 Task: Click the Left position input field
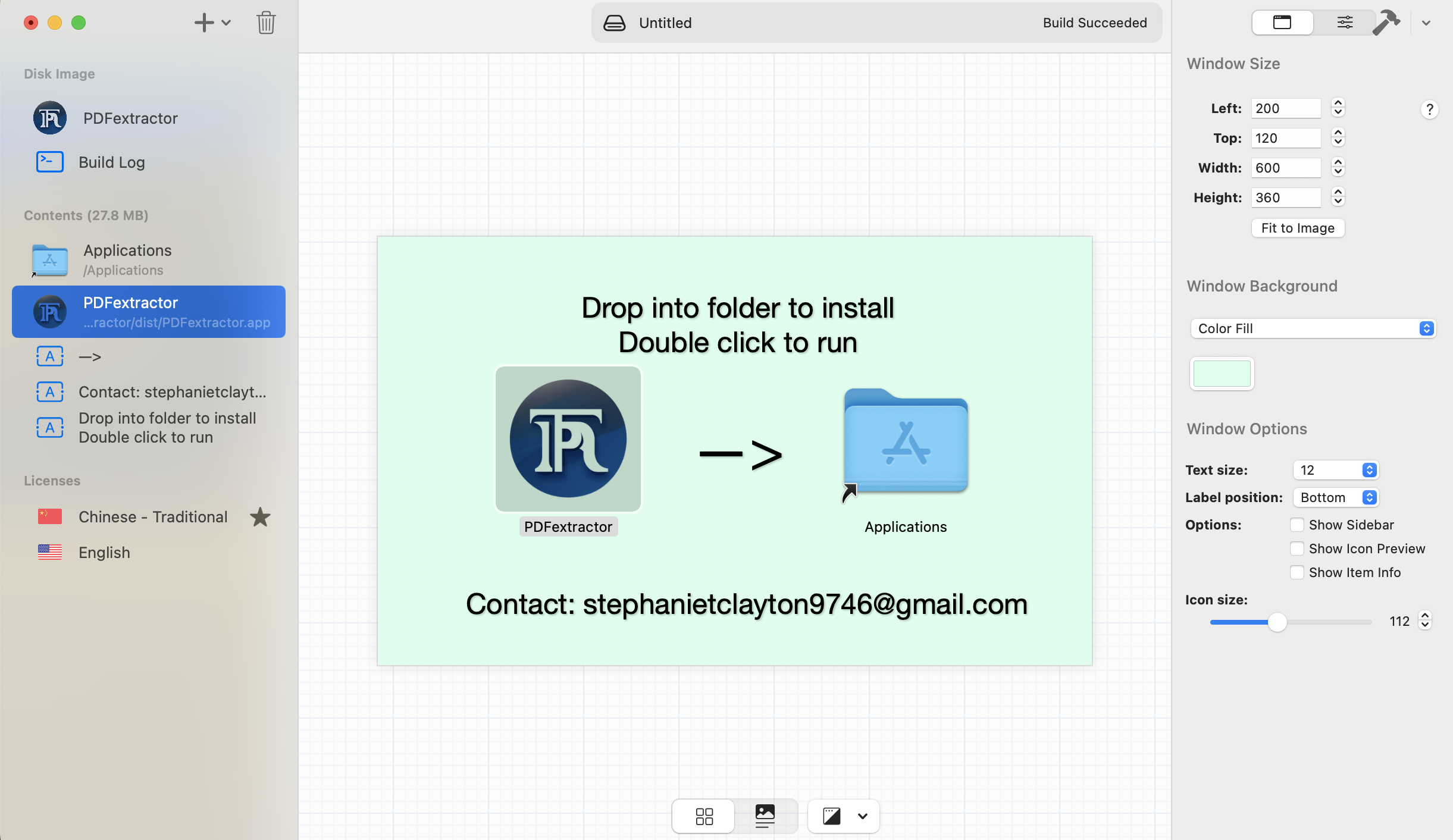tap(1286, 108)
